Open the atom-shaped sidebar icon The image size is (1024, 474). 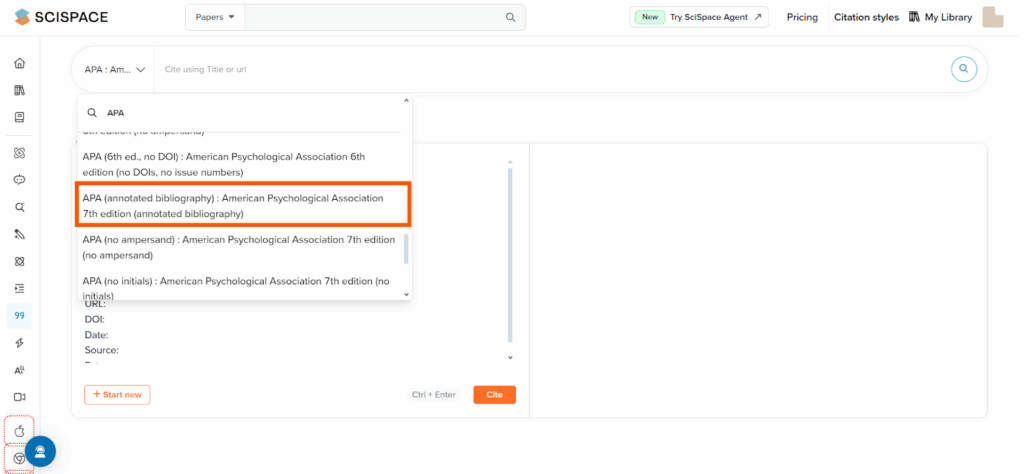[x=20, y=261]
